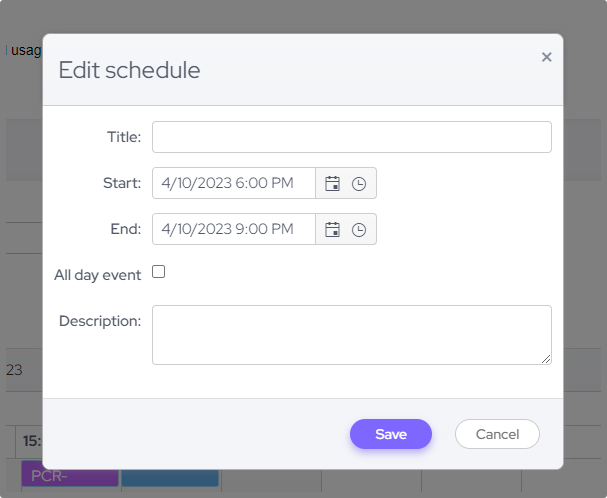Select the blue event block behind dialog
This screenshot has height=498, width=607.
(170, 476)
